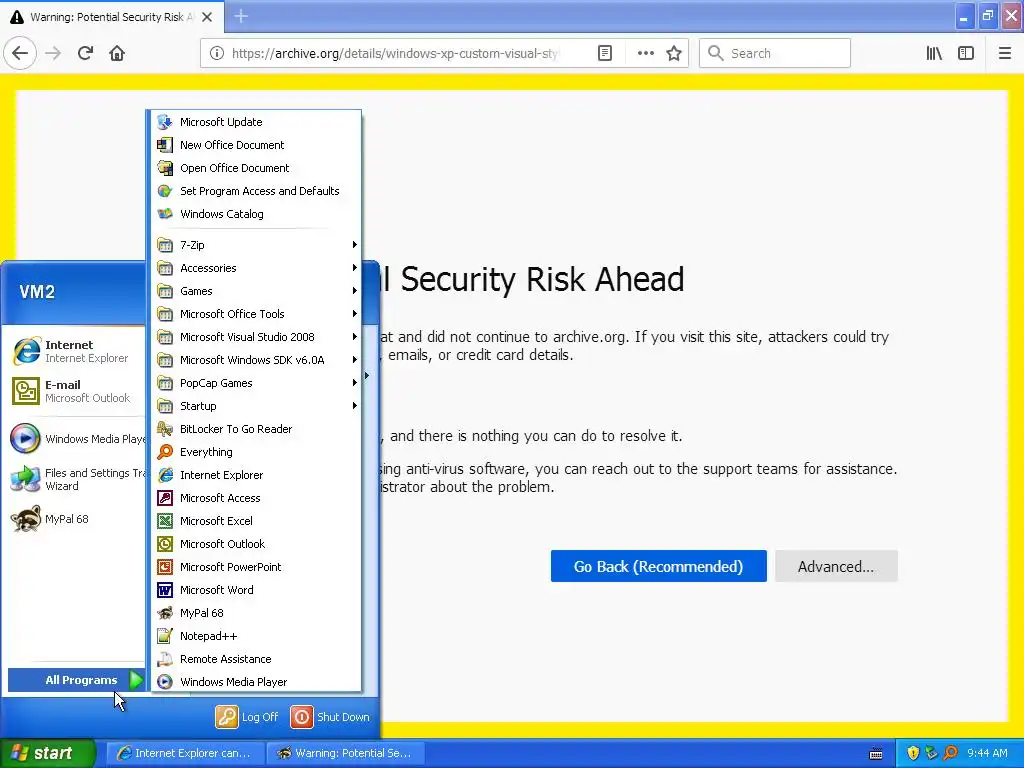Expand Microsoft Visual Studio 2008 submenu
The height and width of the screenshot is (768, 1024).
coord(256,337)
